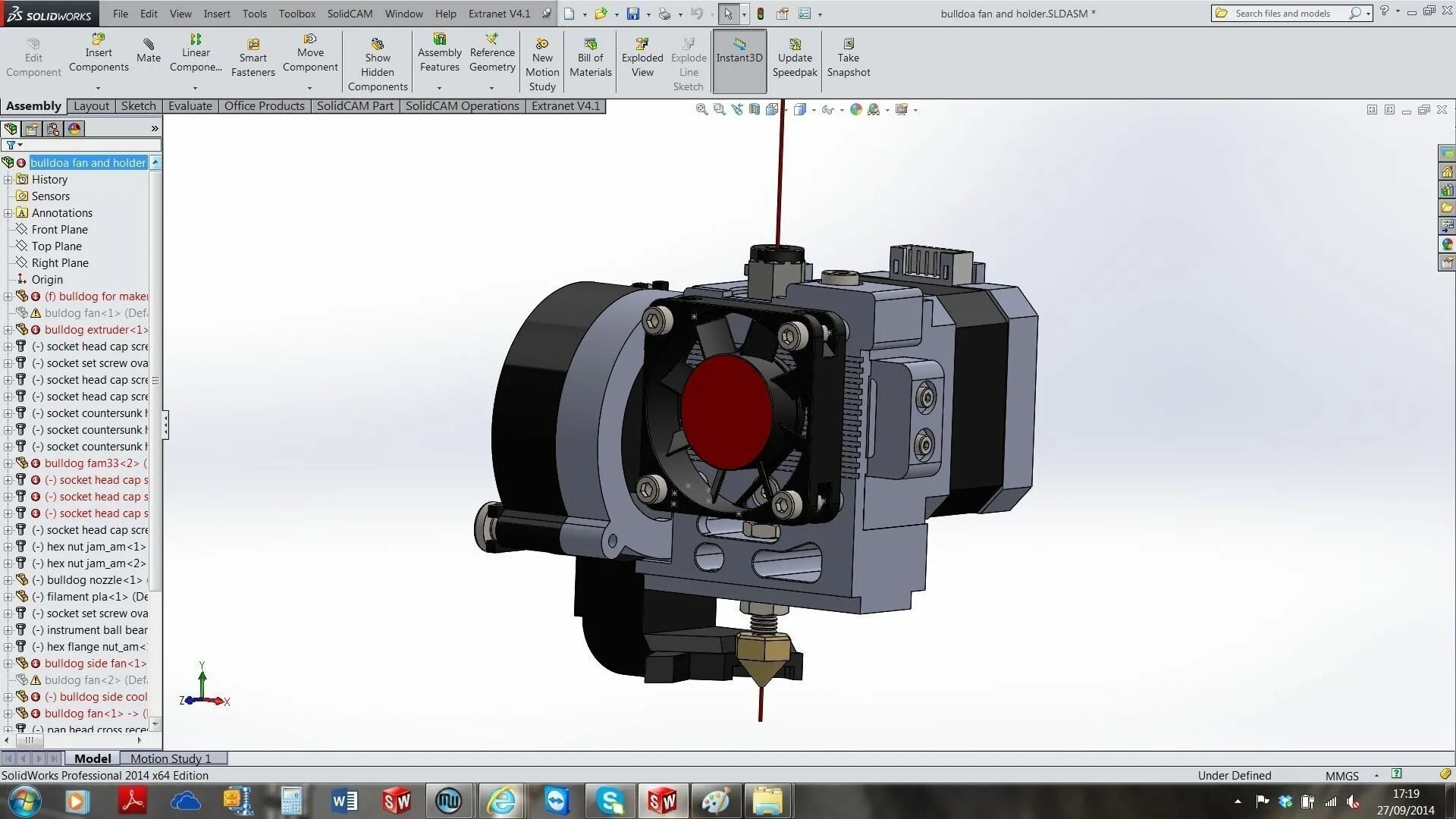Click Exploded View icon
The width and height of the screenshot is (1456, 819).
(x=642, y=45)
